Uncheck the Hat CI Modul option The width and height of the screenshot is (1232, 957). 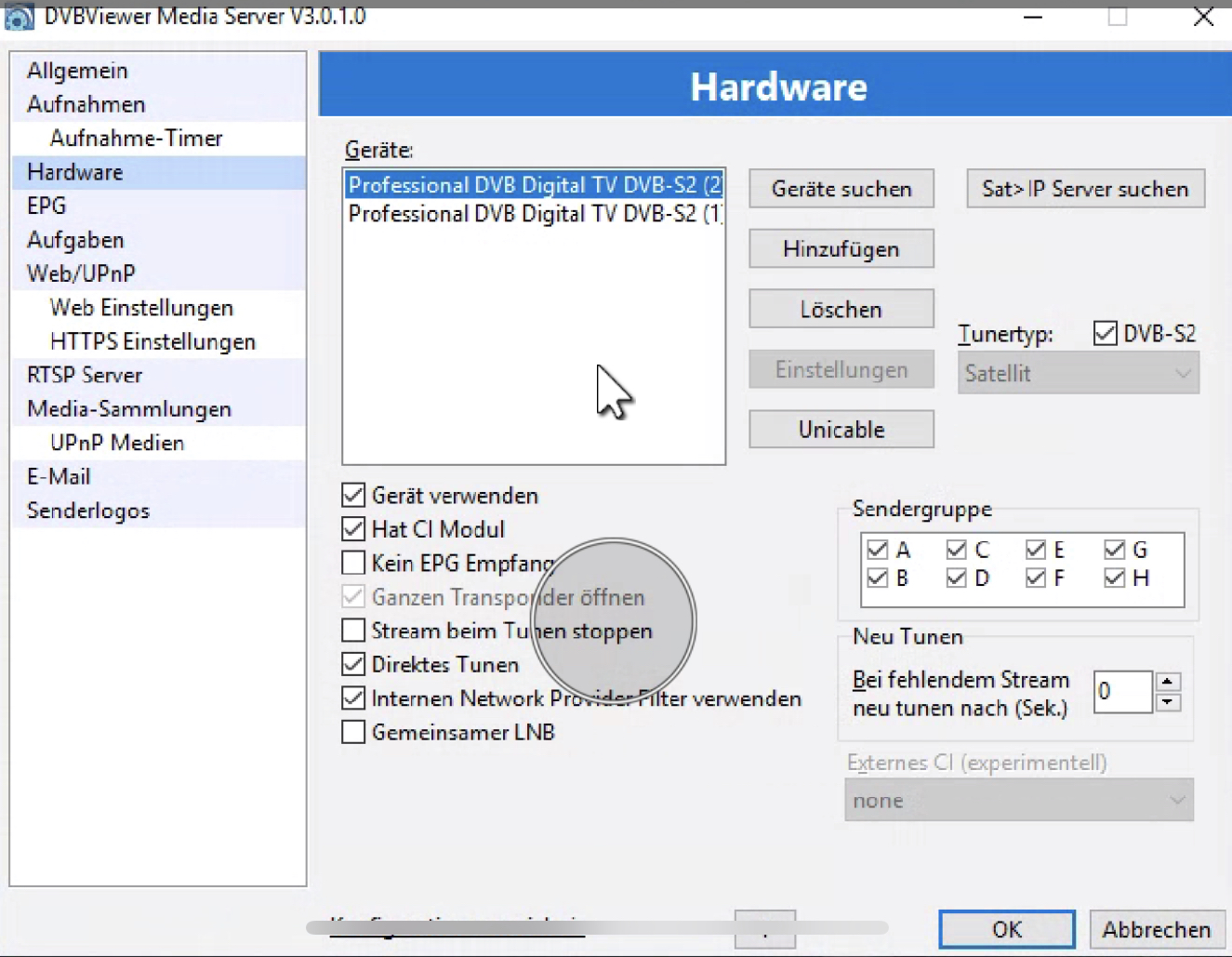353,529
